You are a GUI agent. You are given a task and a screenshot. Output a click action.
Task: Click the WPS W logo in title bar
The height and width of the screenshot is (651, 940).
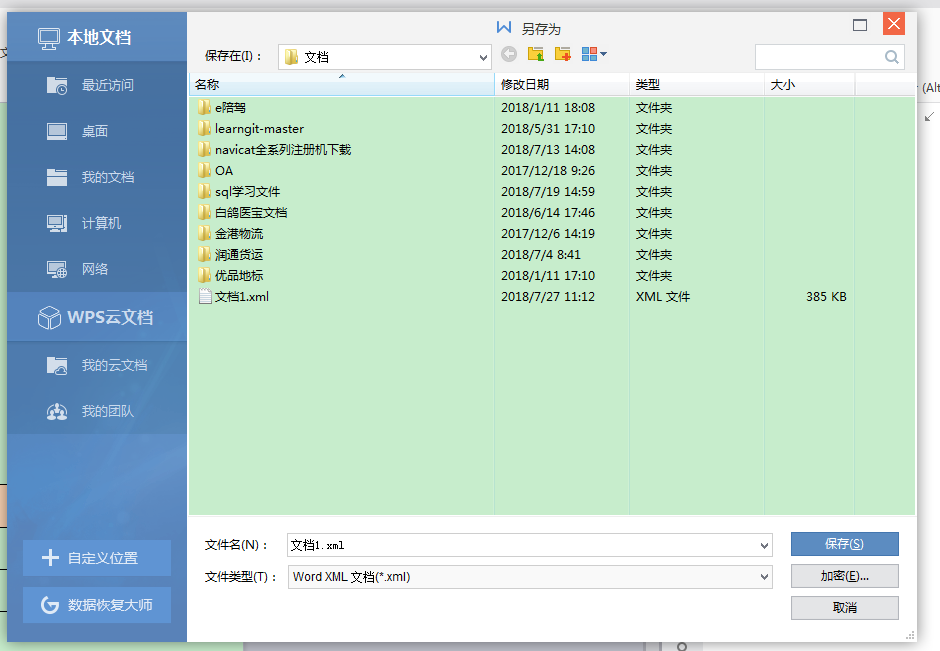pyautogui.click(x=504, y=28)
